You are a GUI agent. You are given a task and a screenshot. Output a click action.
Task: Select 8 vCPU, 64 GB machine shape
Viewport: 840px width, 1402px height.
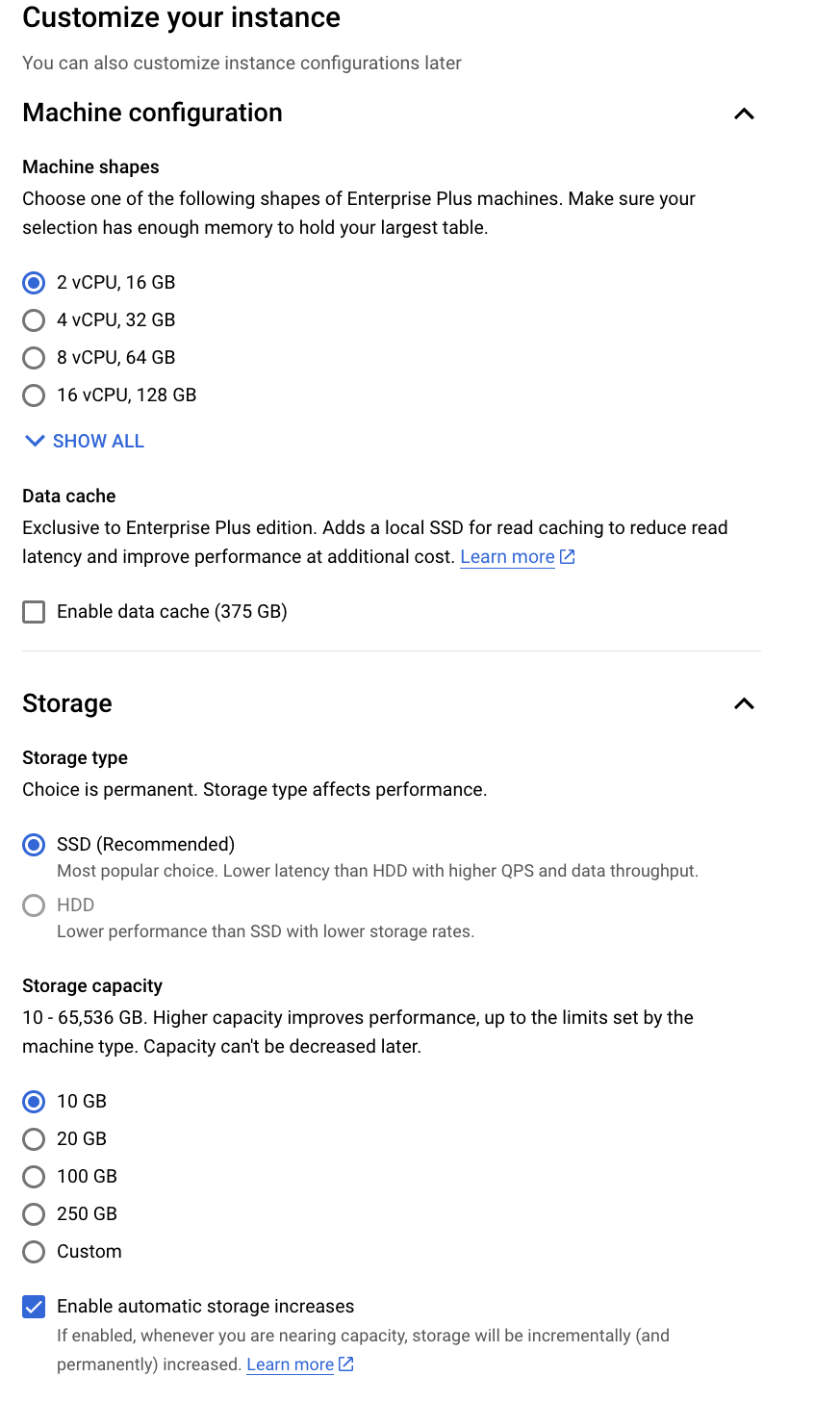34,357
